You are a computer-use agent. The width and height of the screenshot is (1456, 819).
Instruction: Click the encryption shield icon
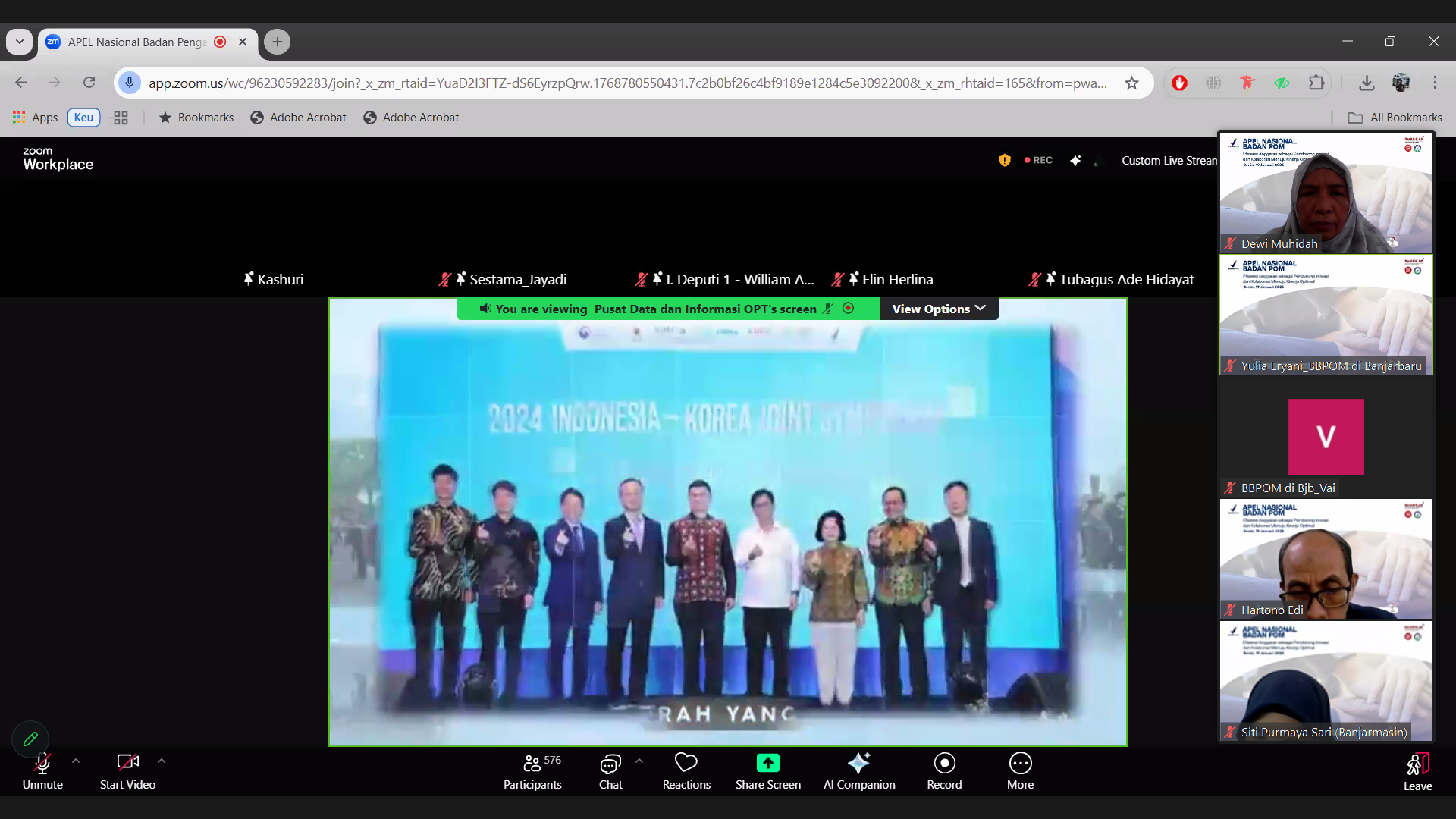(x=1004, y=160)
